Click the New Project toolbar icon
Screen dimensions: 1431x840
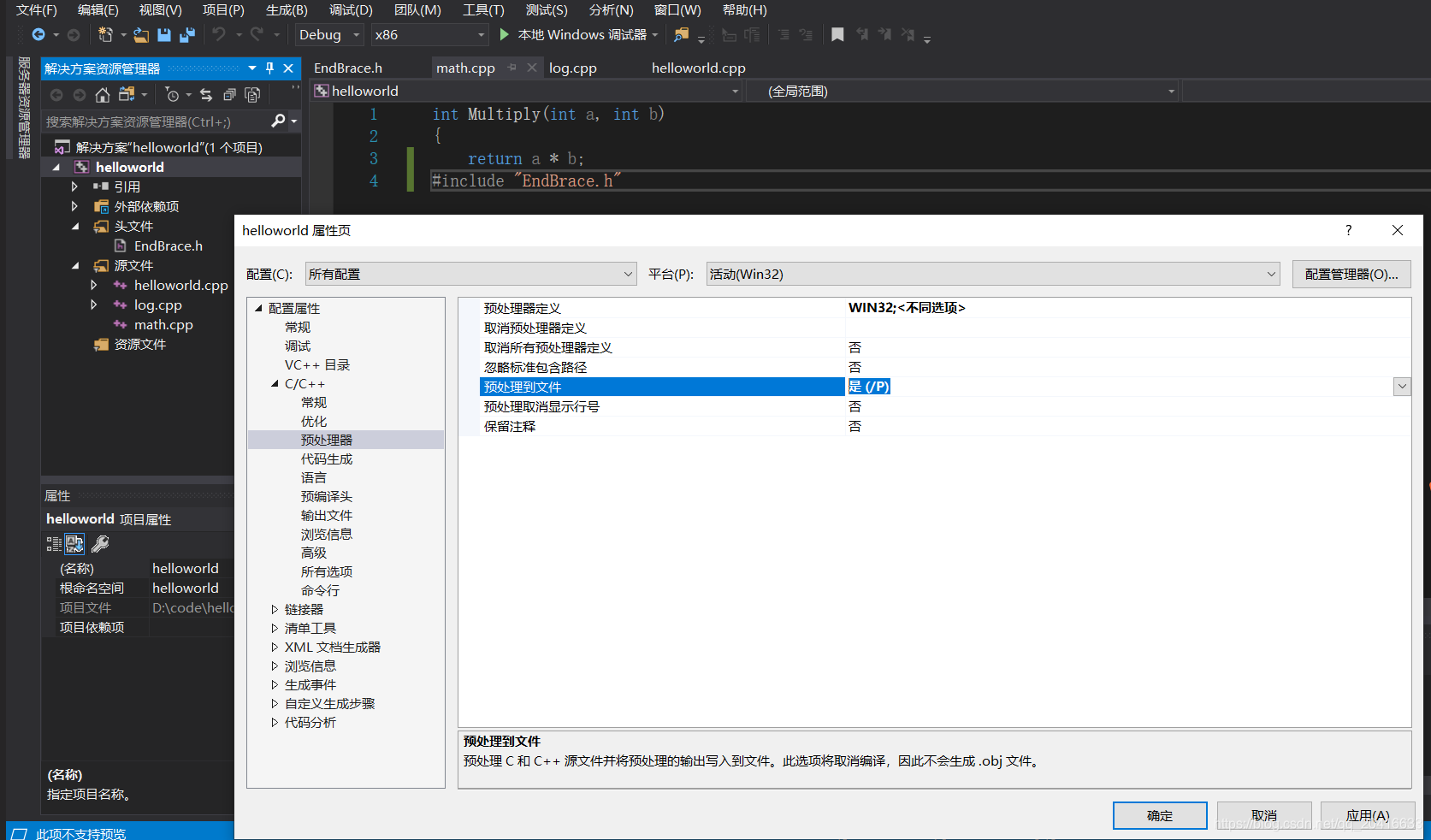pos(105,35)
